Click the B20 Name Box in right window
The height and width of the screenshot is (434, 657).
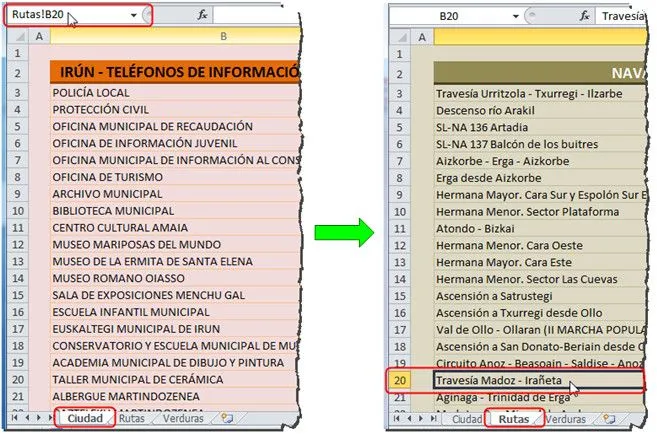tap(449, 16)
